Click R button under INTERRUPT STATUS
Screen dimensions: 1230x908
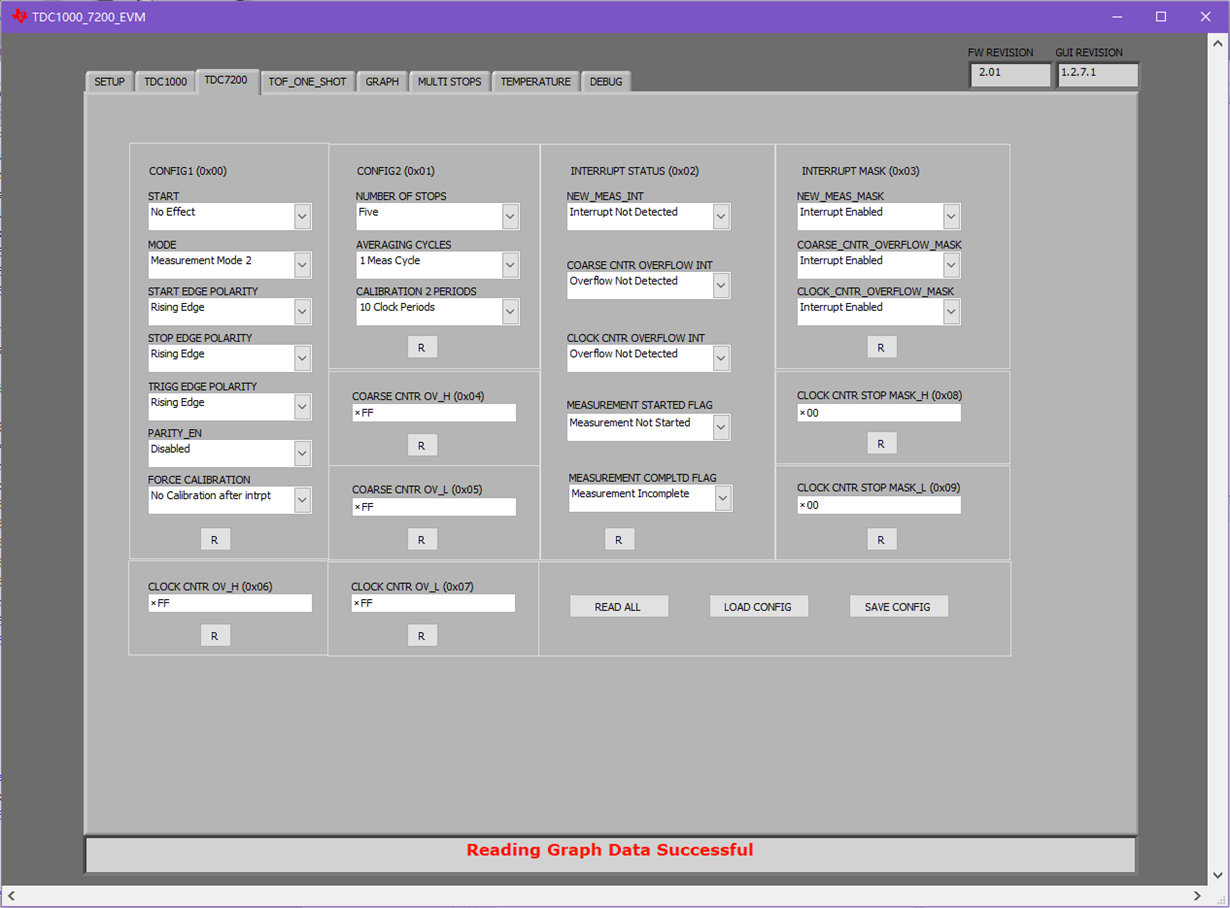[619, 539]
